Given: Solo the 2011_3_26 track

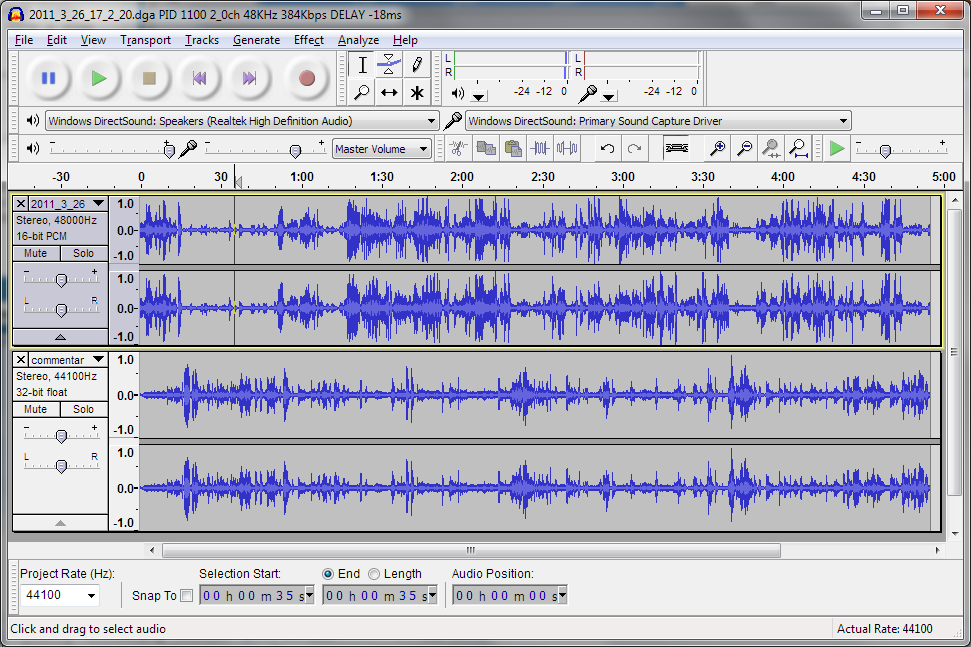Looking at the screenshot, I should 84,254.
